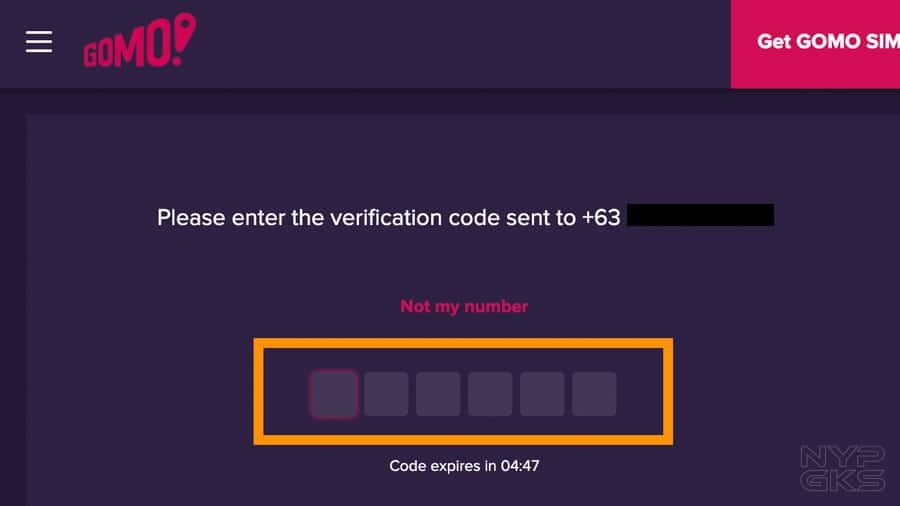The image size is (900, 506).
Task: Click empty header area beside GOMO logo
Action: pyautogui.click(x=459, y=44)
